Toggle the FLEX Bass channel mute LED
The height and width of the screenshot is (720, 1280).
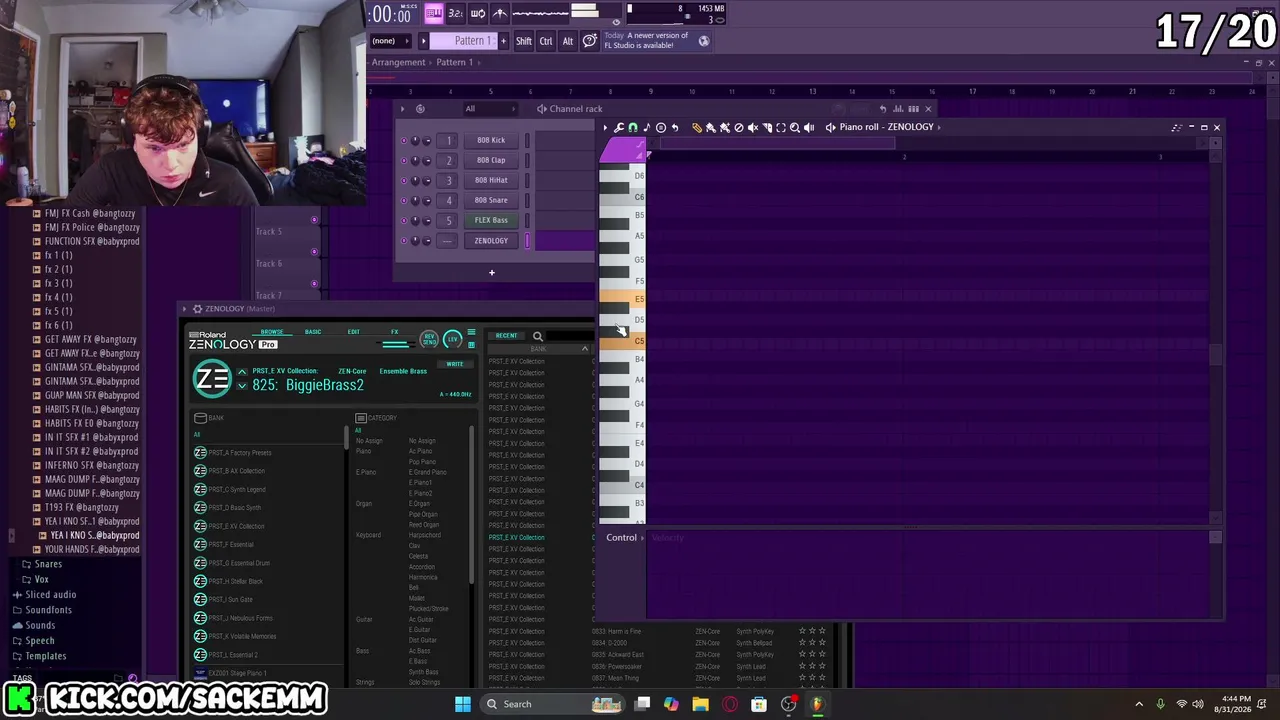click(404, 221)
